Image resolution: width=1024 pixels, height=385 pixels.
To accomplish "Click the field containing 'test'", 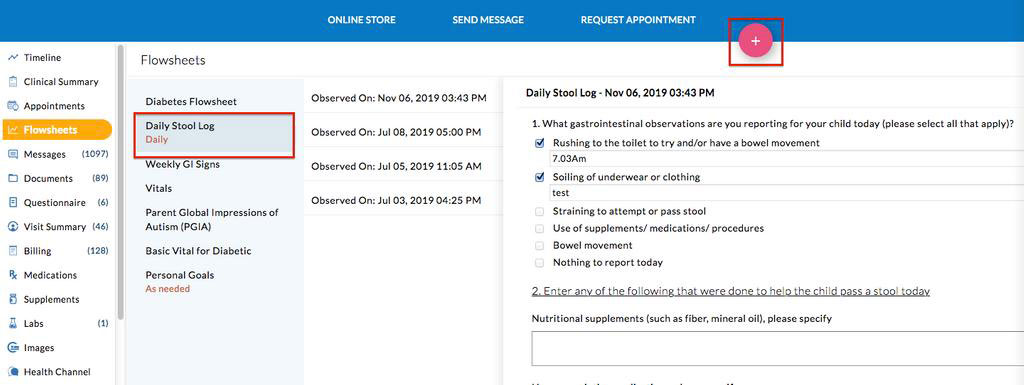I will pos(787,193).
